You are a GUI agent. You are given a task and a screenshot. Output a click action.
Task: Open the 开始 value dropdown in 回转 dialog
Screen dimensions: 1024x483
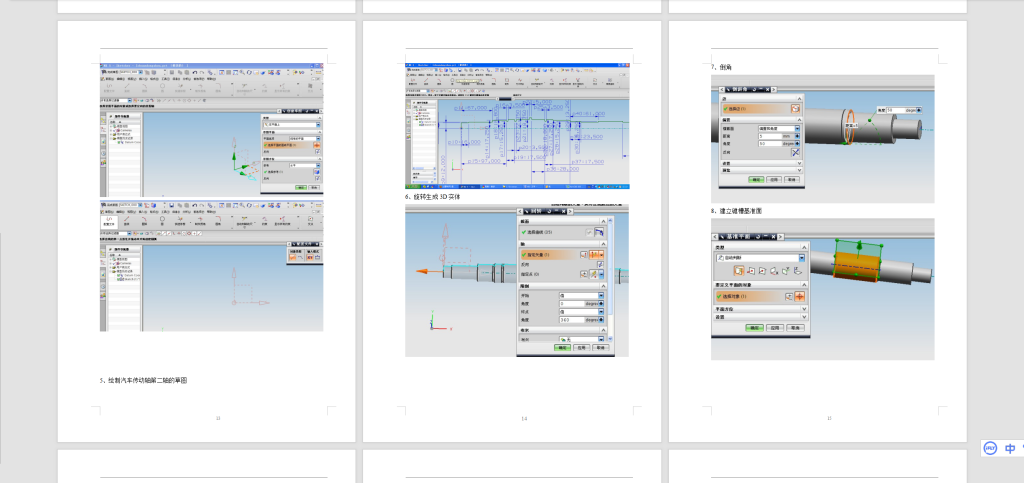pos(601,296)
